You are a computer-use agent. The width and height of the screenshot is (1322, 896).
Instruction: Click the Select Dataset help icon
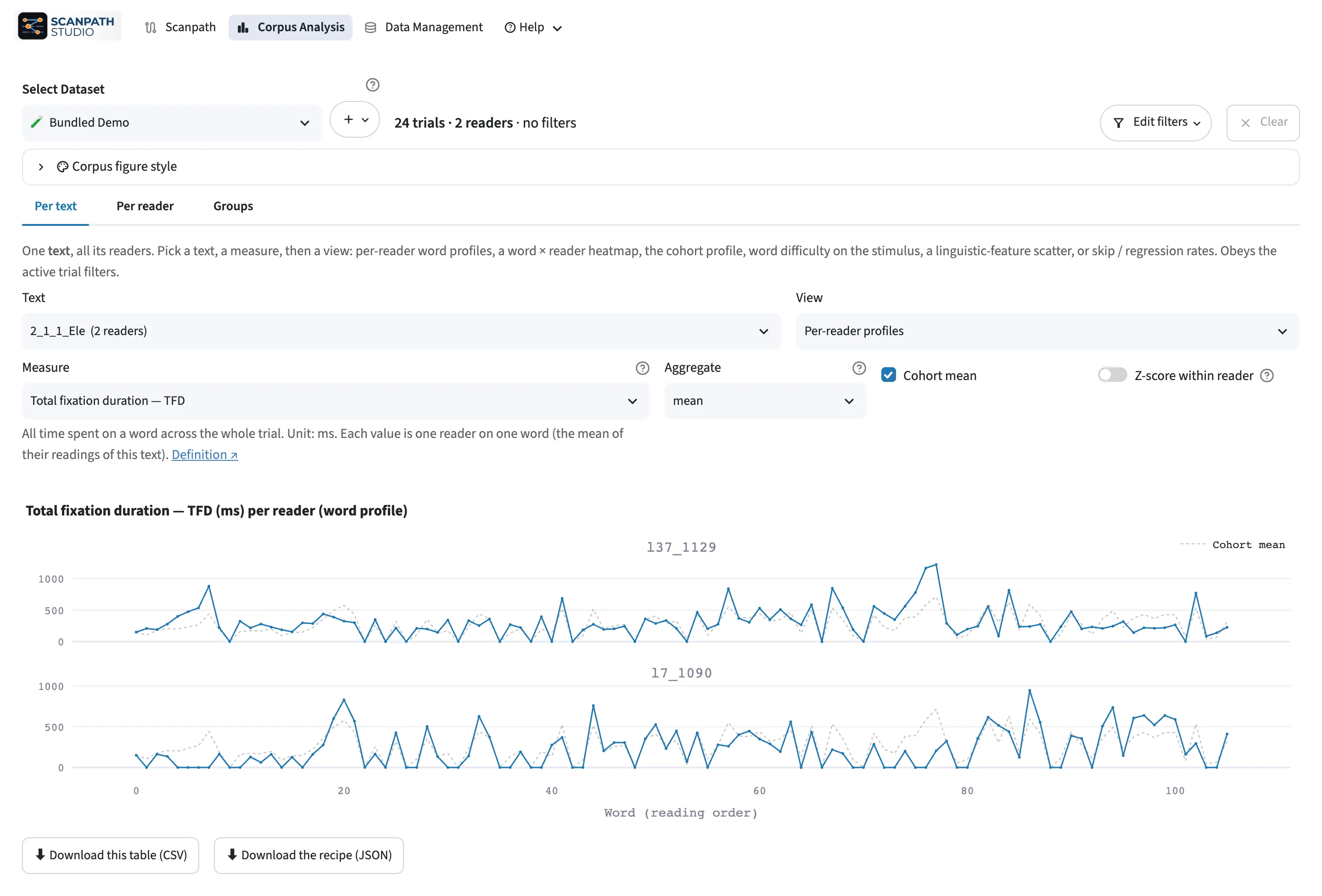pos(372,85)
